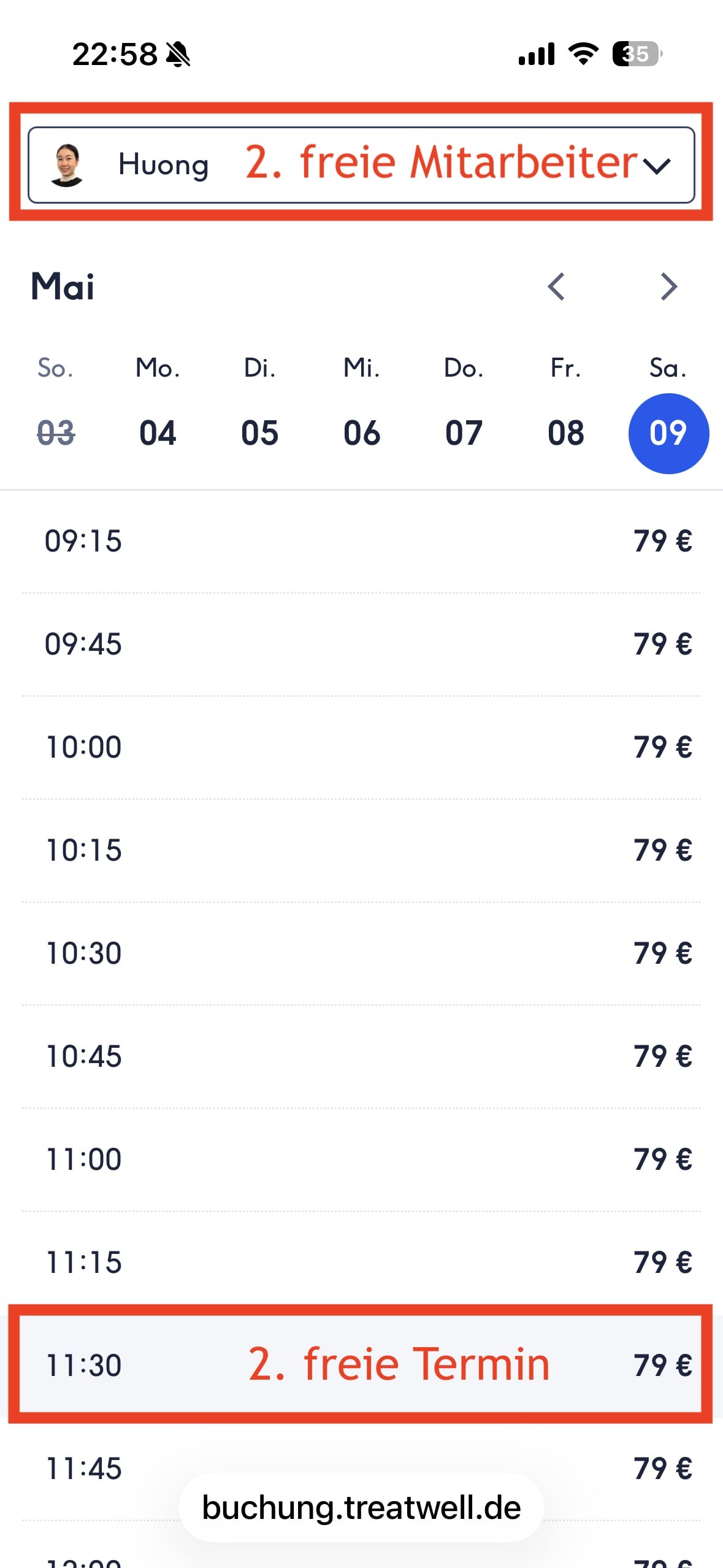The width and height of the screenshot is (723, 1568).
Task: Tap the muted bell icon in status bar
Action: click(178, 54)
